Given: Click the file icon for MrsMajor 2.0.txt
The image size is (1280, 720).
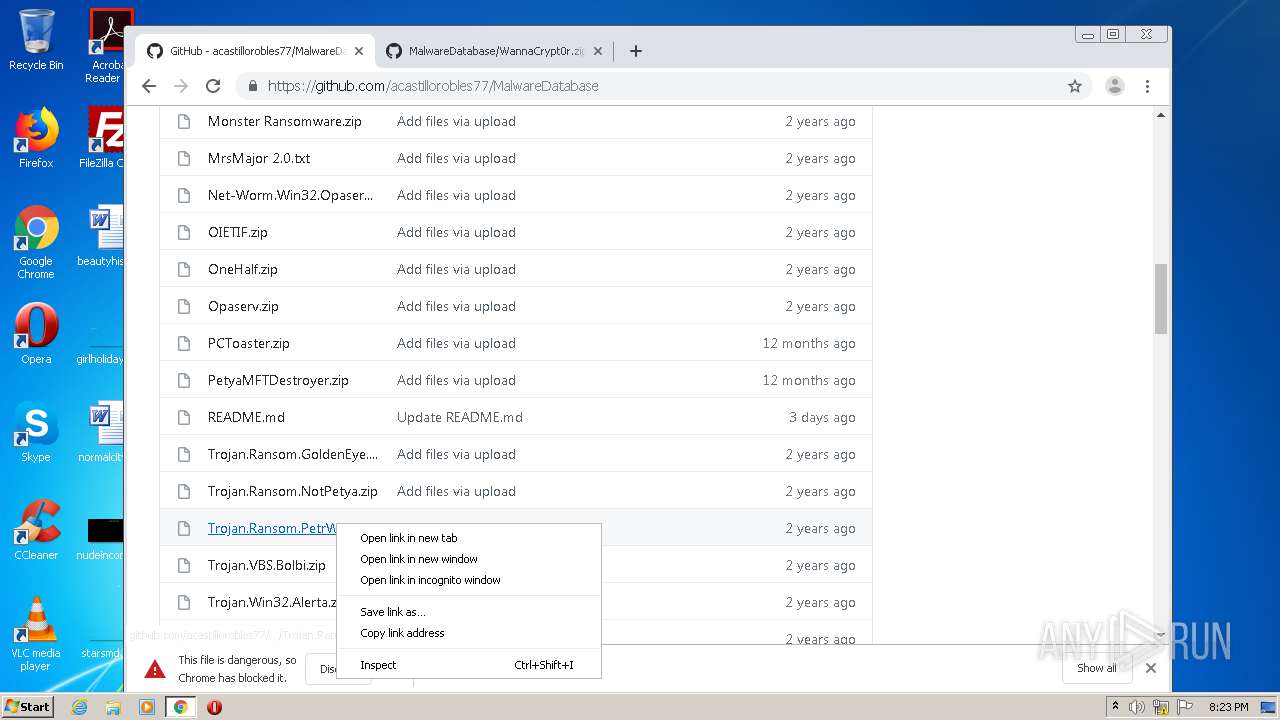Looking at the screenshot, I should click(183, 158).
